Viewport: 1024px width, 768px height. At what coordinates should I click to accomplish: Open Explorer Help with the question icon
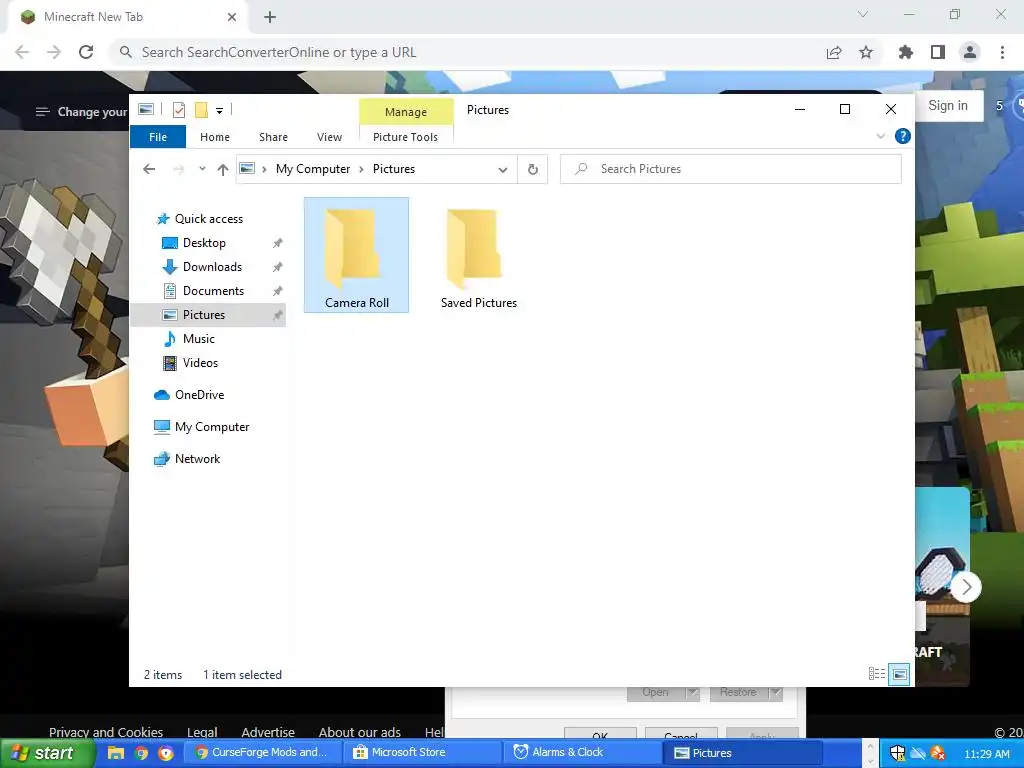903,136
